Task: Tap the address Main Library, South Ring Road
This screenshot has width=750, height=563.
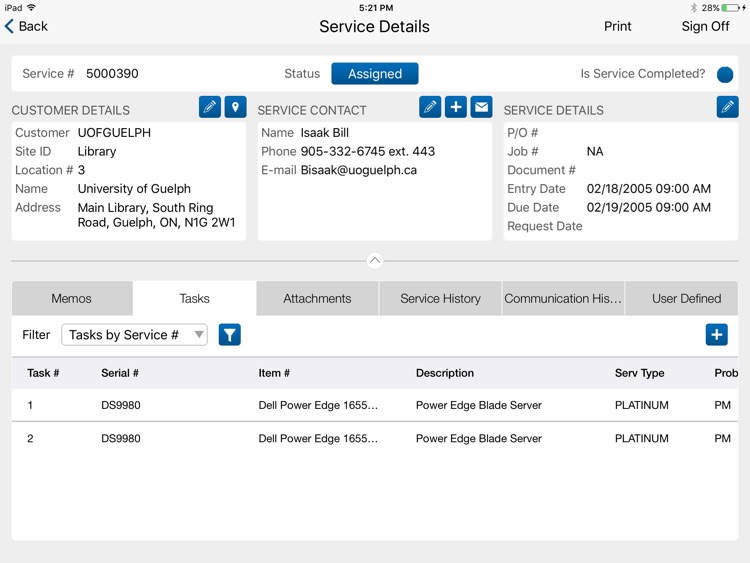Action: 156,215
